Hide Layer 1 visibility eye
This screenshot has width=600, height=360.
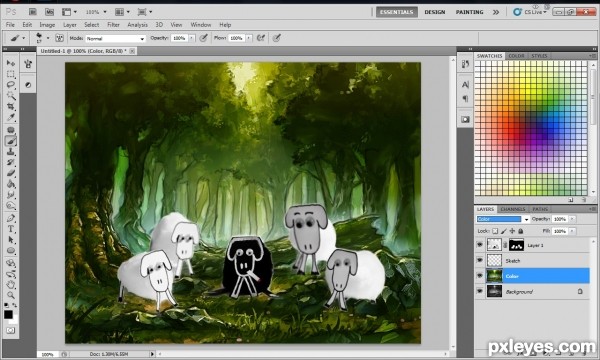[480, 245]
